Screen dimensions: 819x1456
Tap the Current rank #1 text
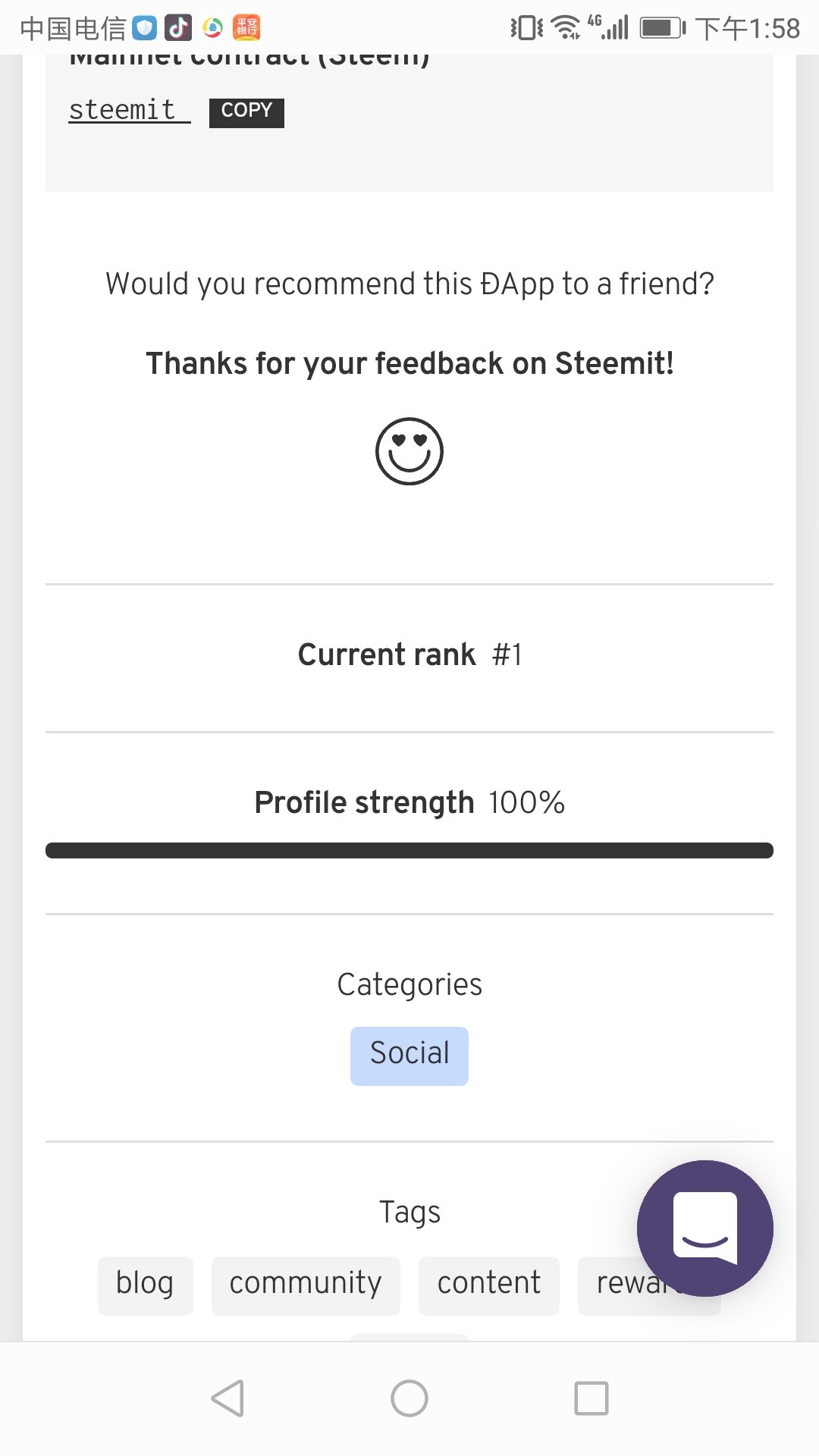pos(409,655)
